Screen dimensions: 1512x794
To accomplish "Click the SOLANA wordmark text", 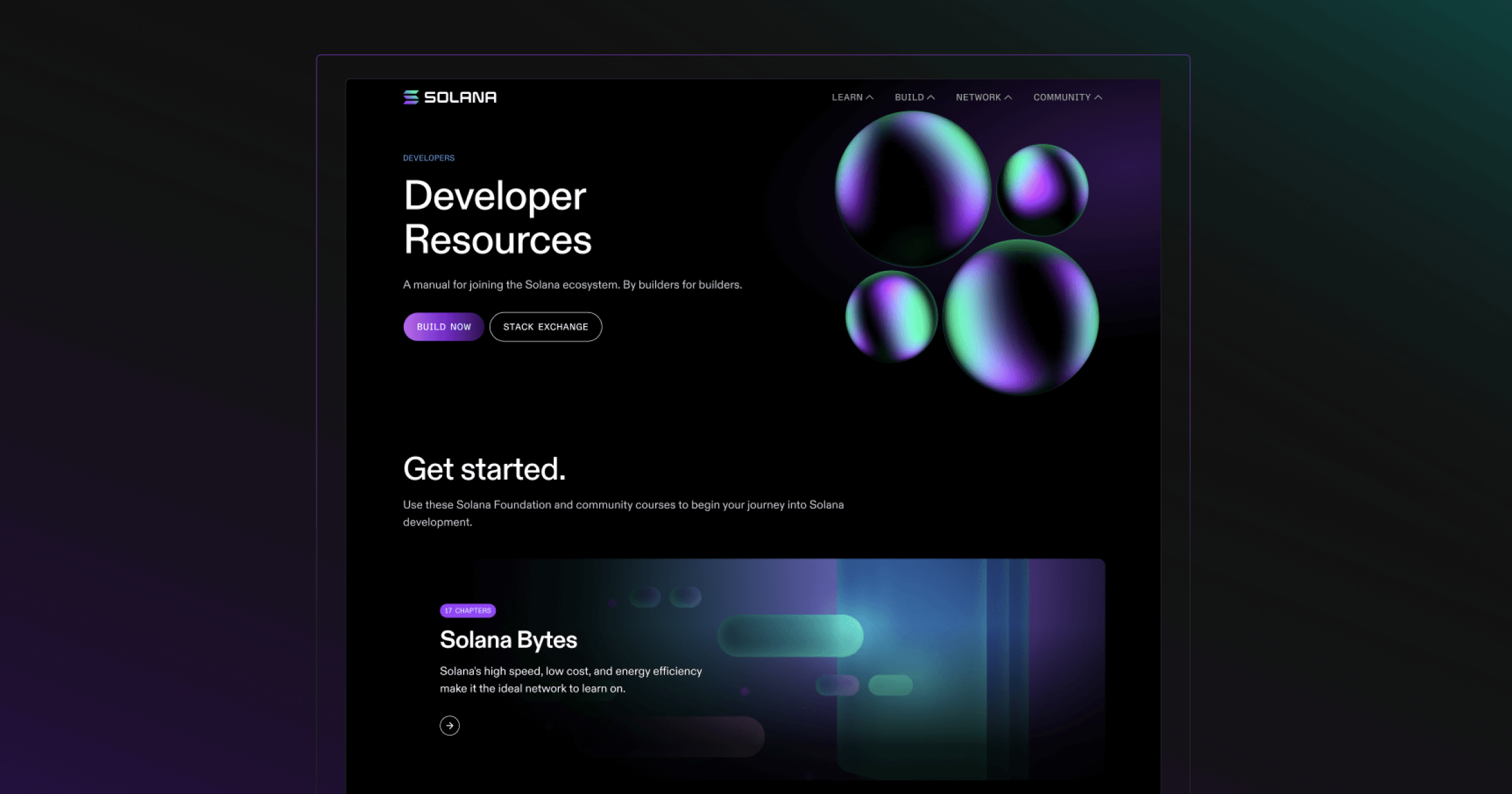I will (460, 97).
